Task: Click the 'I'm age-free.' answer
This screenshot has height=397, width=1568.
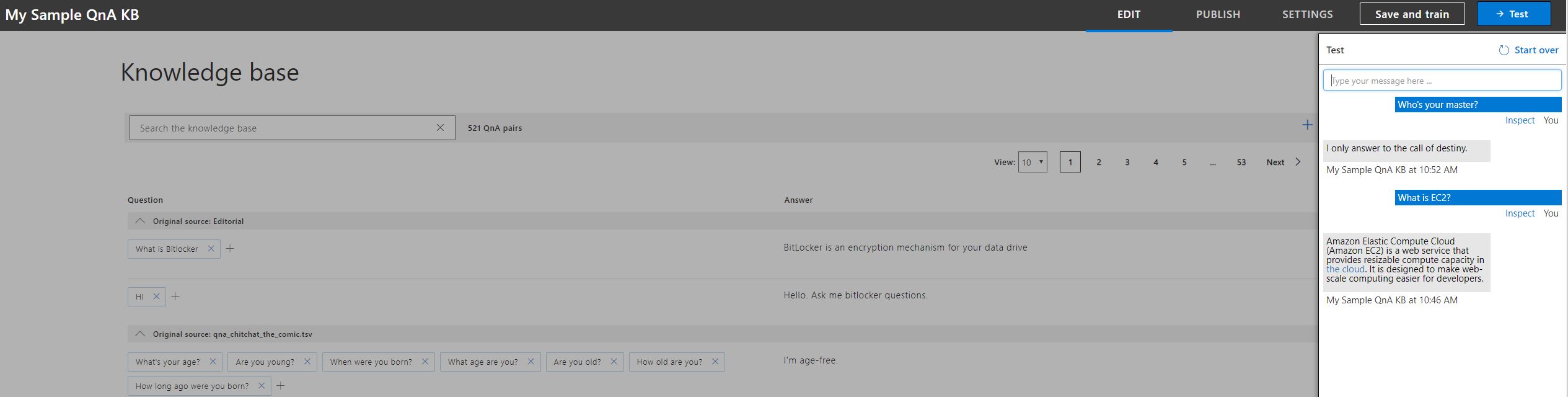Action: pyautogui.click(x=811, y=360)
